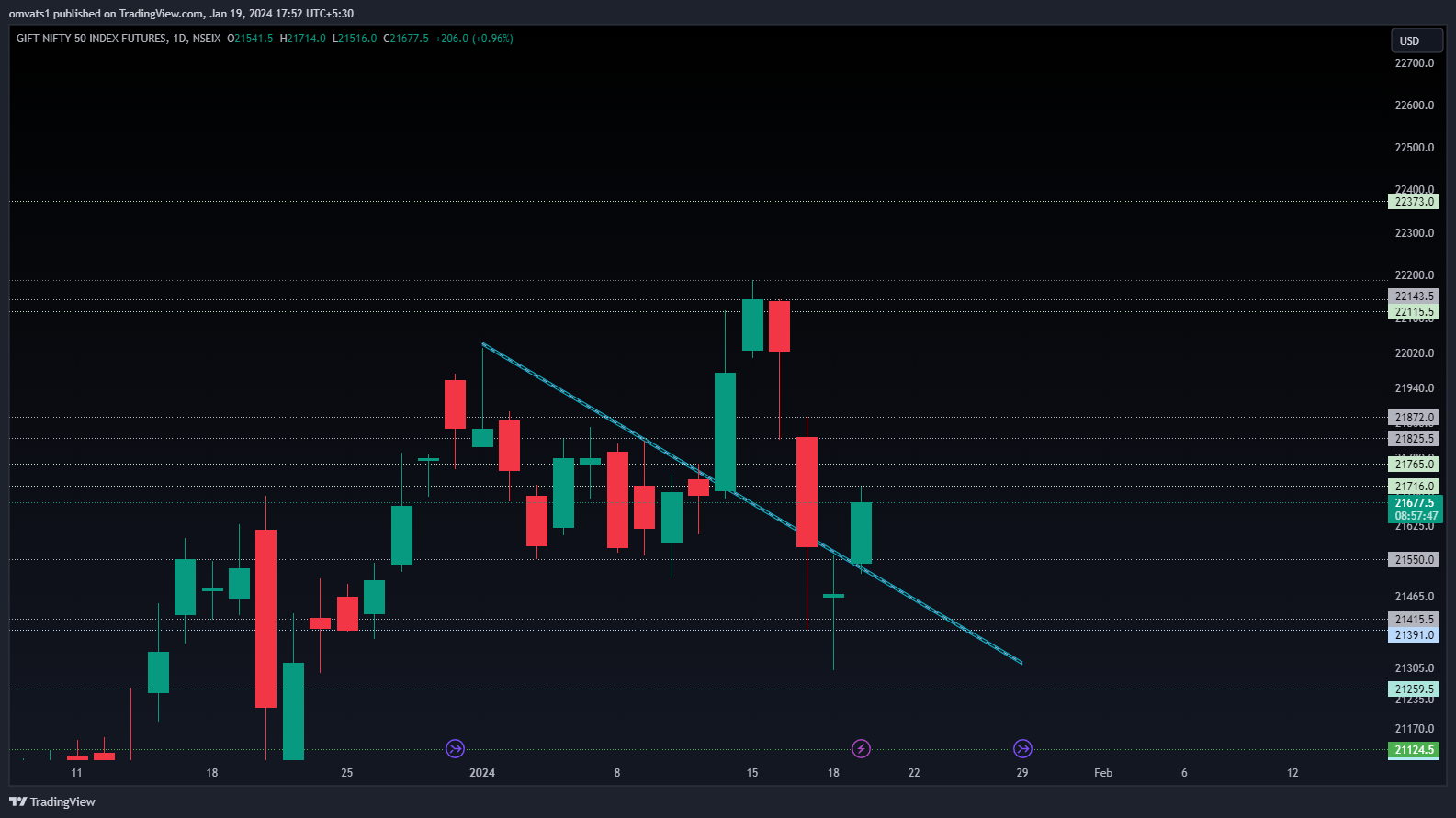Click the 1D interval label
The image size is (1456, 818).
click(179, 39)
